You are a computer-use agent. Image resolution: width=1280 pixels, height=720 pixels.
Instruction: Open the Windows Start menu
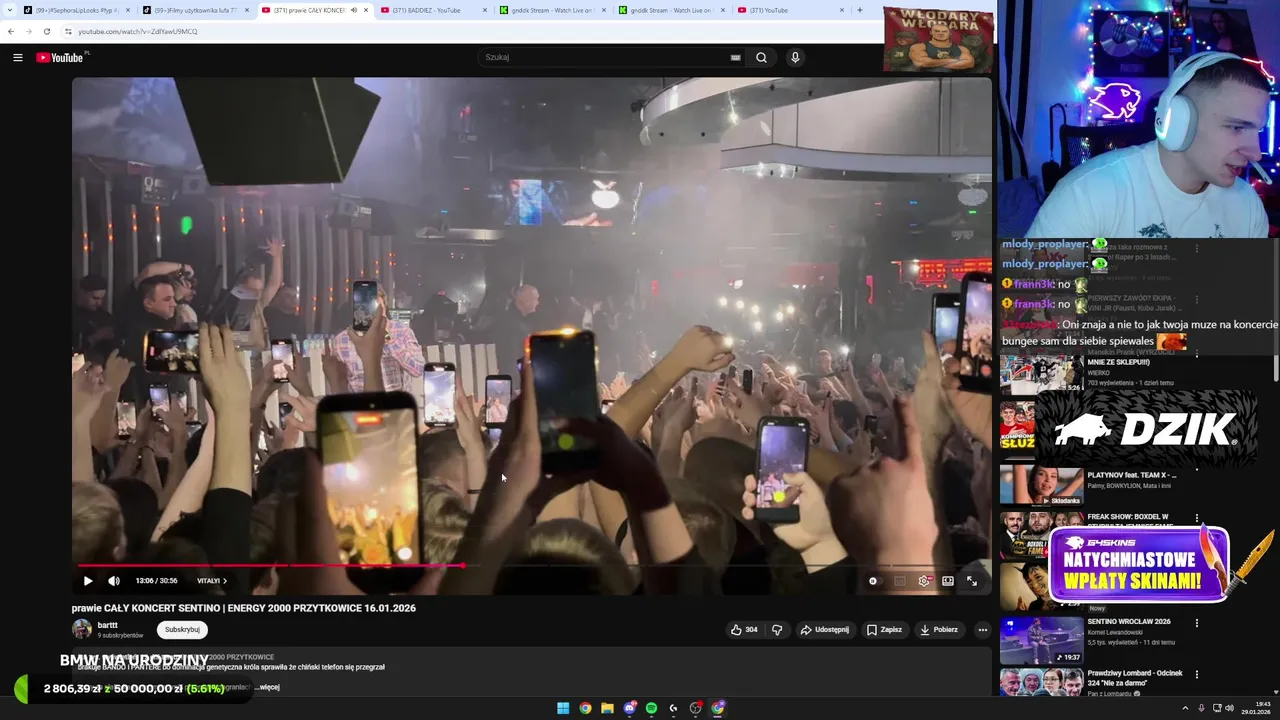[563, 708]
